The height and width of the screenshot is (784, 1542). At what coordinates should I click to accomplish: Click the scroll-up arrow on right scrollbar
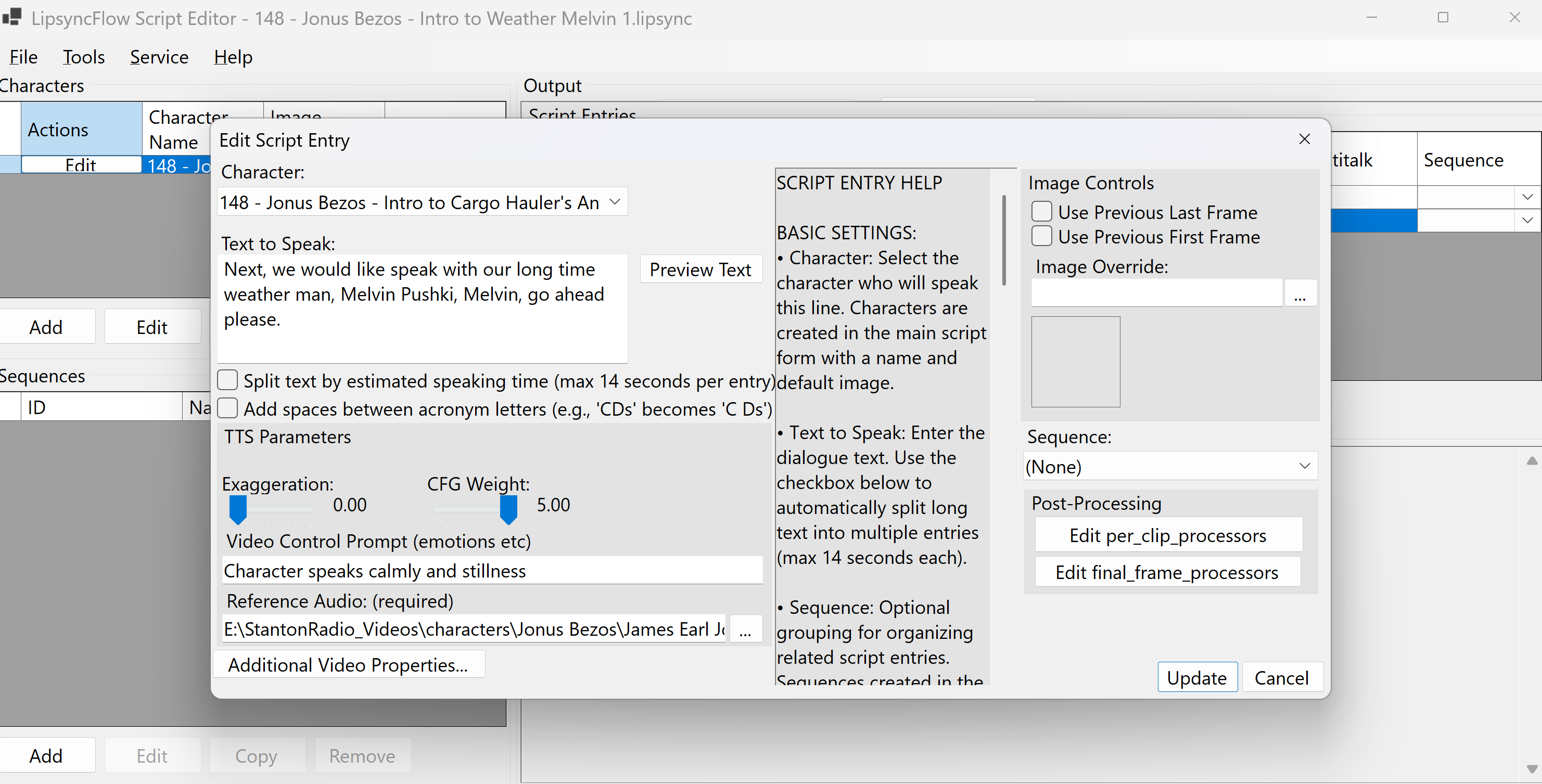1532,461
